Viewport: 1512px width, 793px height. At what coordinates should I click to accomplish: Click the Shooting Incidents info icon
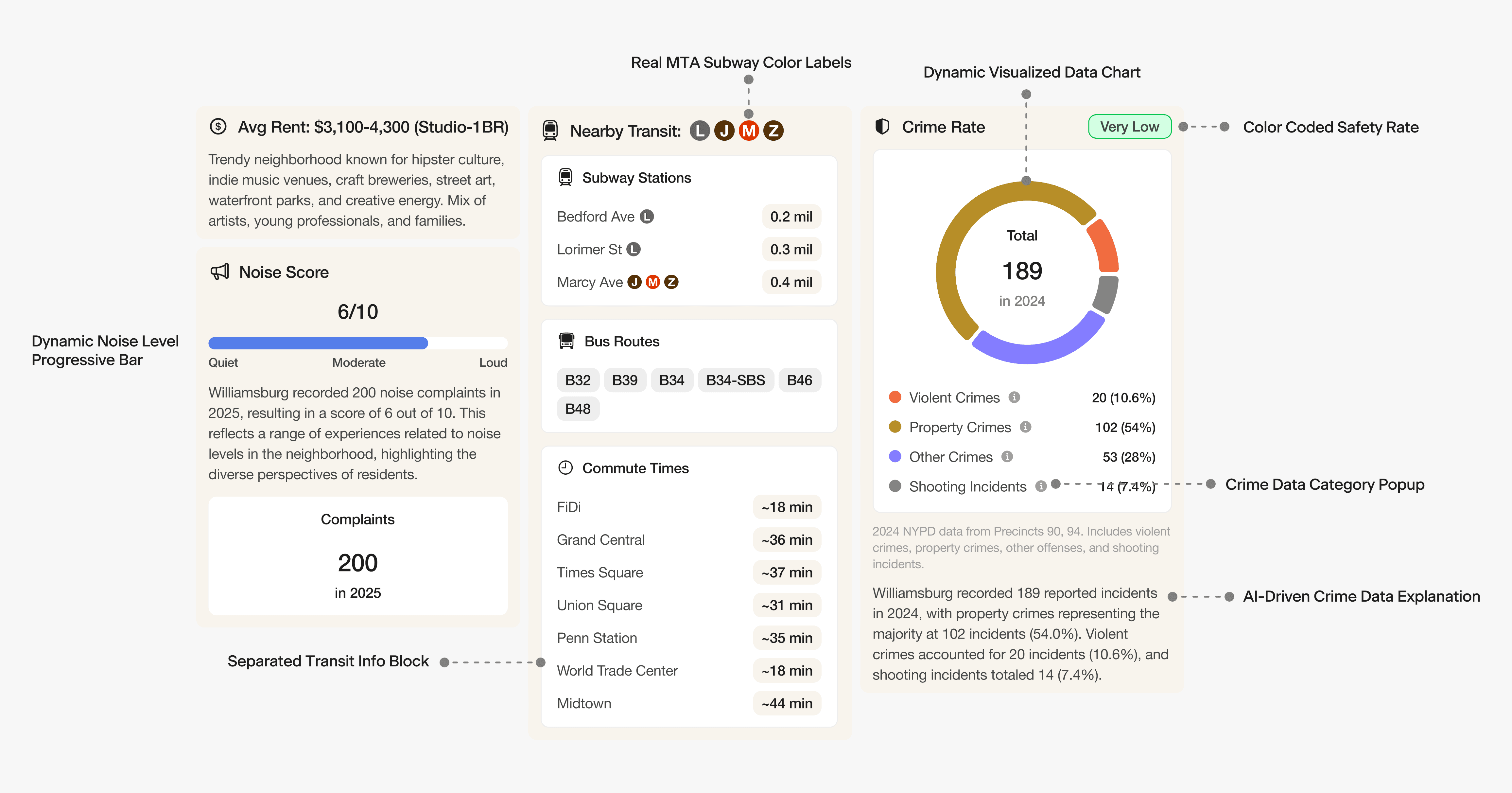(x=1041, y=486)
